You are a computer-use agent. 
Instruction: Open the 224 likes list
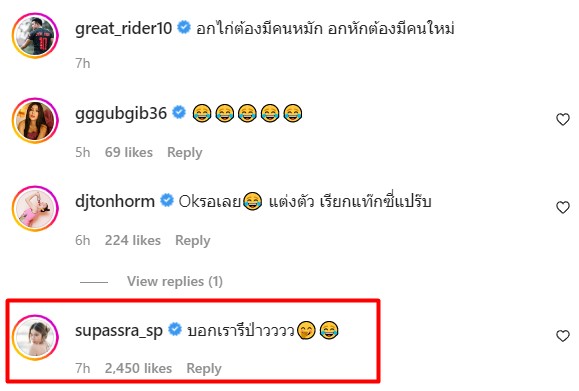click(133, 240)
